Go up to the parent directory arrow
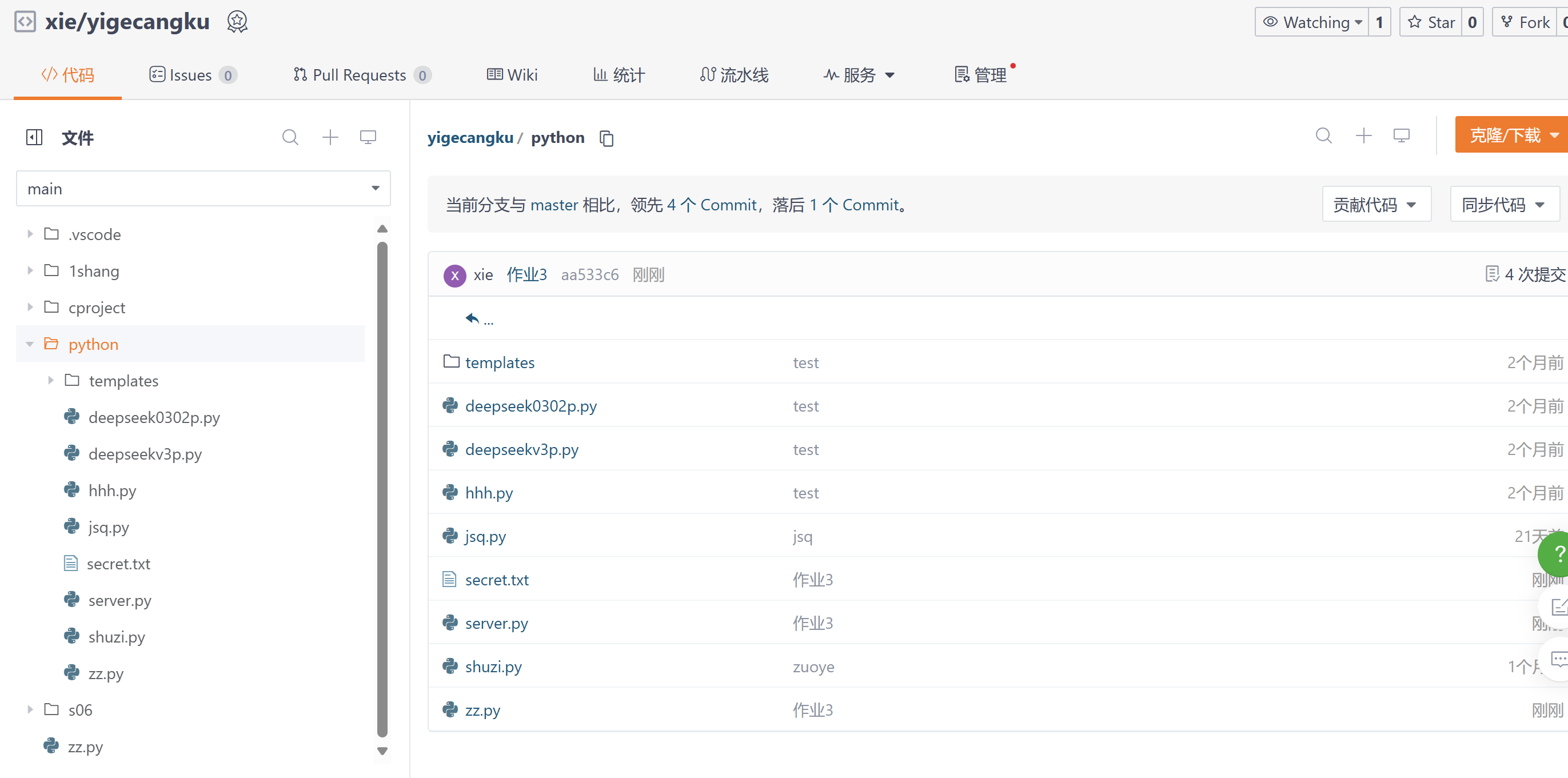Viewport: 1568px width, 778px height. click(473, 318)
